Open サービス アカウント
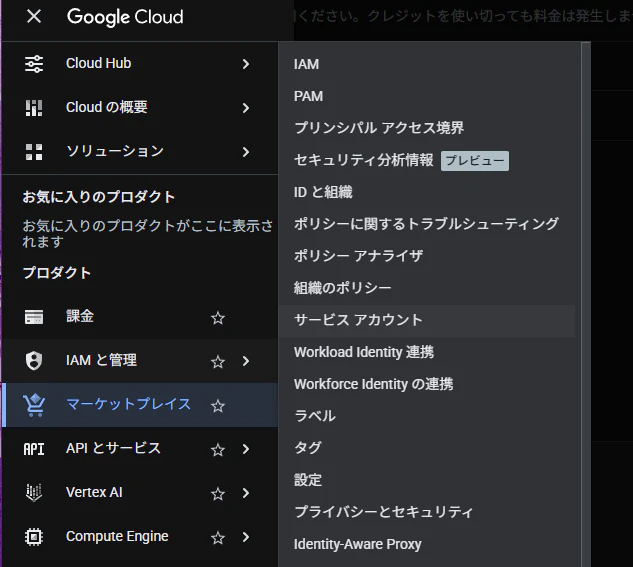This screenshot has width=633, height=567. click(x=427, y=320)
